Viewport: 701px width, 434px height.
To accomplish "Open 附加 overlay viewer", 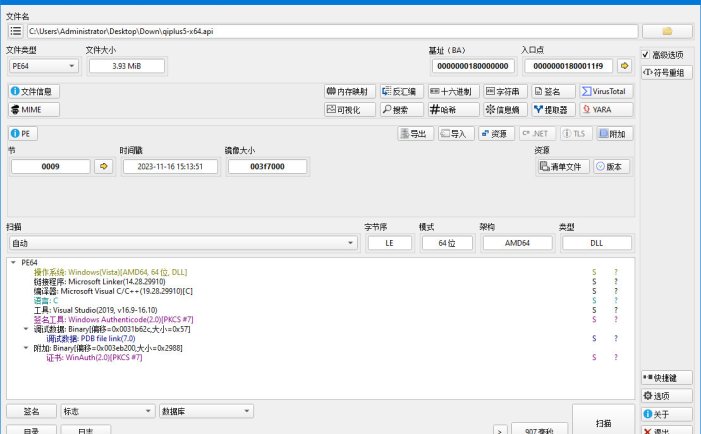I will point(615,134).
